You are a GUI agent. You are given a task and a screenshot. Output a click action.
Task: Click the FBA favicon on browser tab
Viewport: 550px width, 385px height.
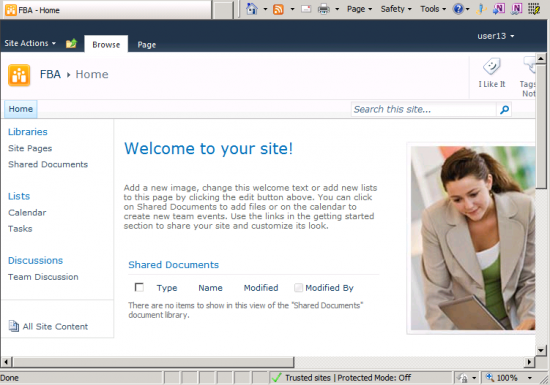pyautogui.click(x=11, y=10)
